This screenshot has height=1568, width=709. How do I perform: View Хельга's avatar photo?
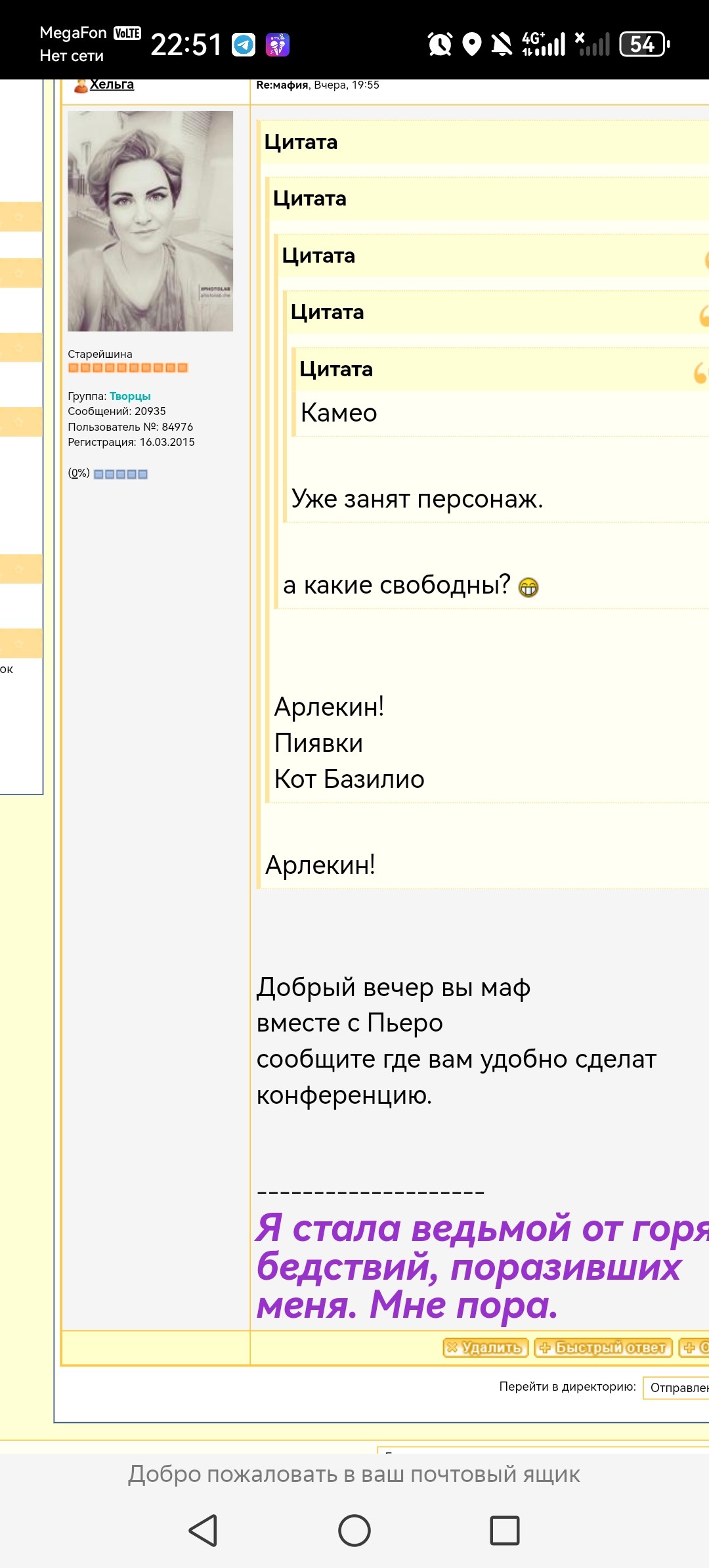click(150, 221)
